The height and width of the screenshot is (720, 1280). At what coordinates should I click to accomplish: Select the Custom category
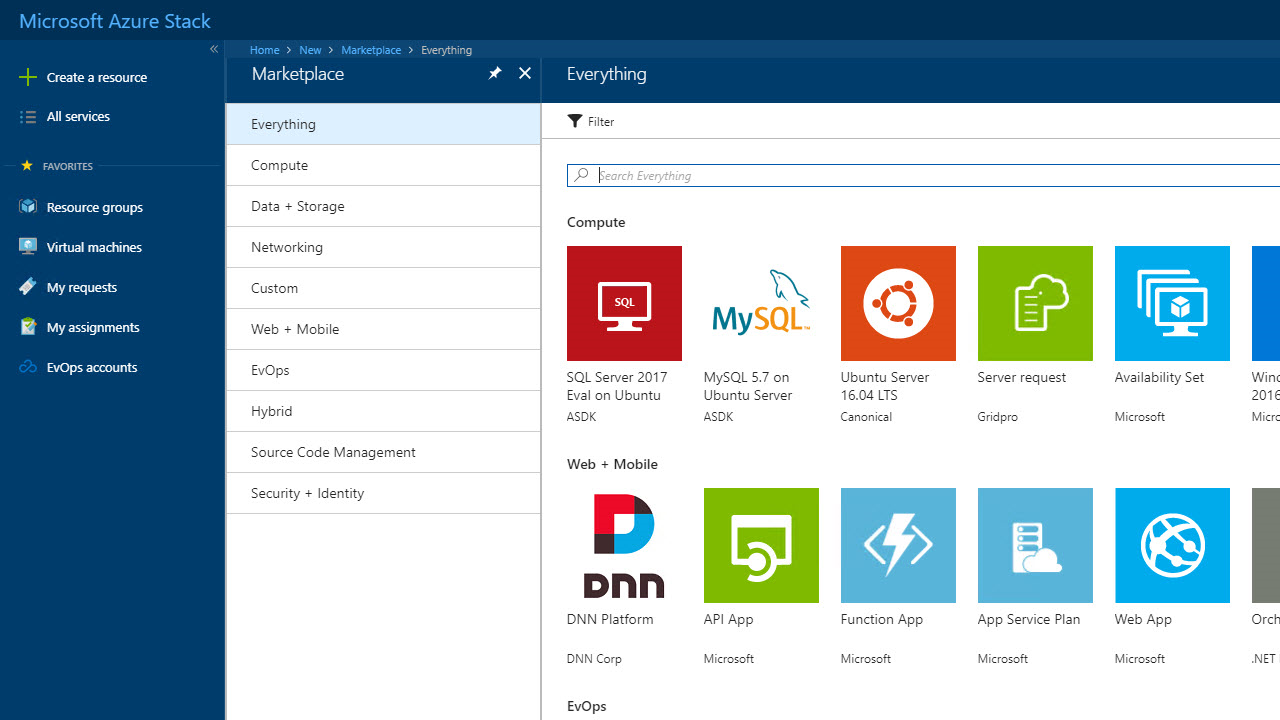point(383,288)
